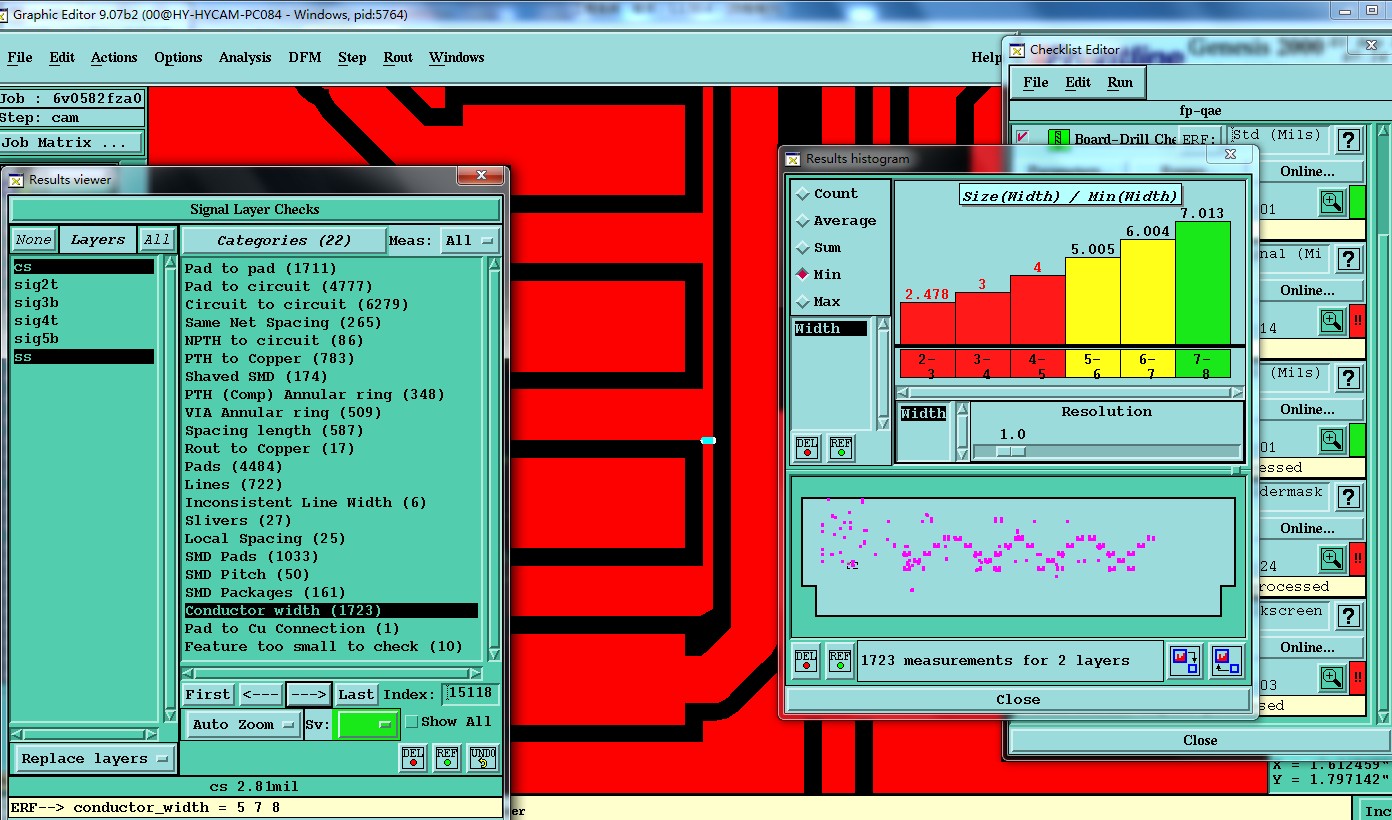Open help '?' for dermask checklist
This screenshot has height=820, width=1392.
tap(1349, 497)
